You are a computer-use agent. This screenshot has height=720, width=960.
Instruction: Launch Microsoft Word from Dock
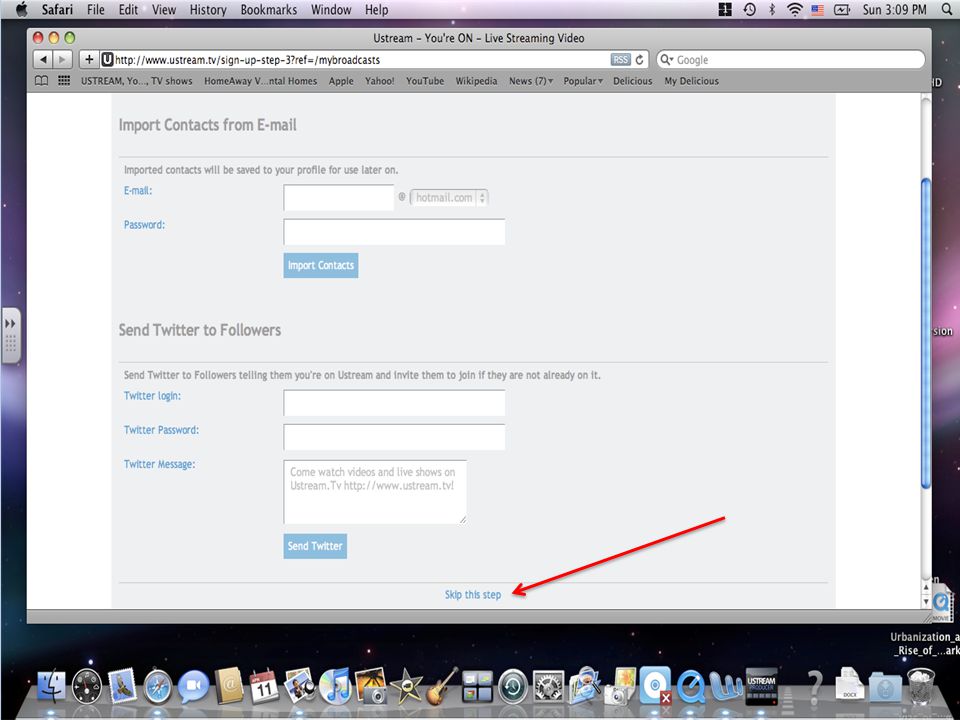[726, 686]
